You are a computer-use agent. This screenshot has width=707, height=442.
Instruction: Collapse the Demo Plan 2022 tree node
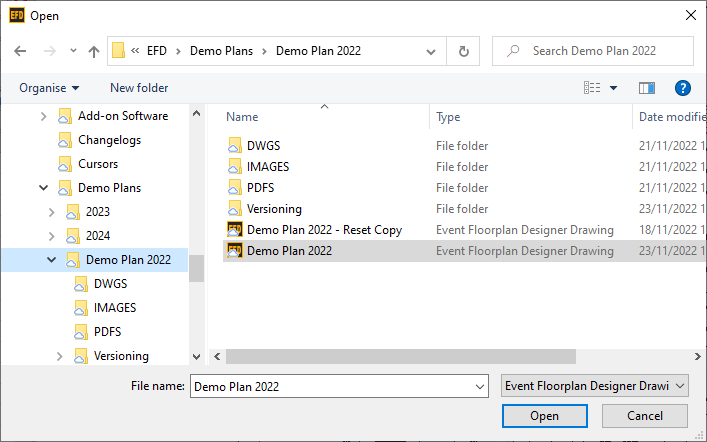click(51, 260)
